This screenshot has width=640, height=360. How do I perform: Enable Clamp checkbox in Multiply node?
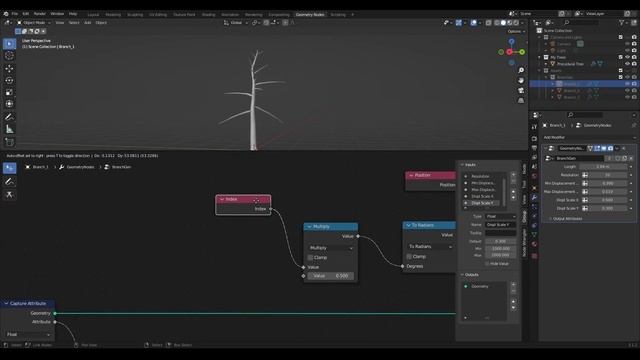tap(310, 258)
